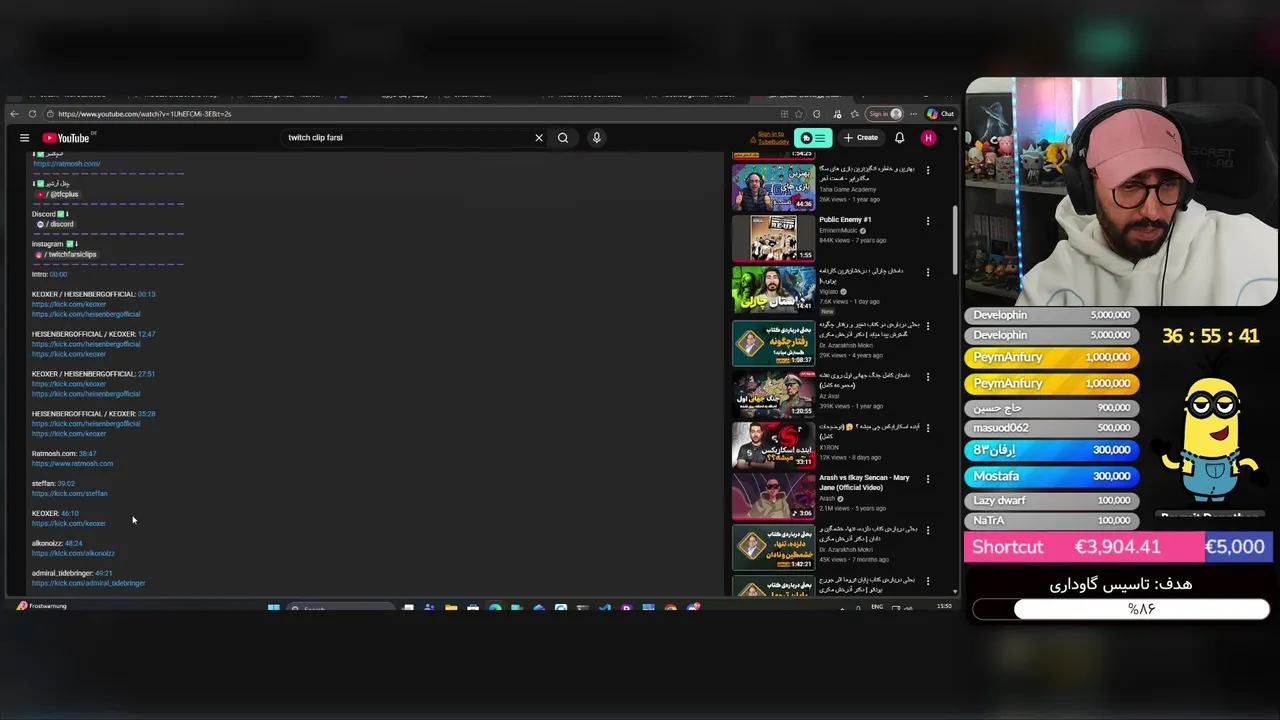Screen dimensions: 1280x720
Task: Open the twitchfarsiclips Instagram link
Action: coord(67,254)
